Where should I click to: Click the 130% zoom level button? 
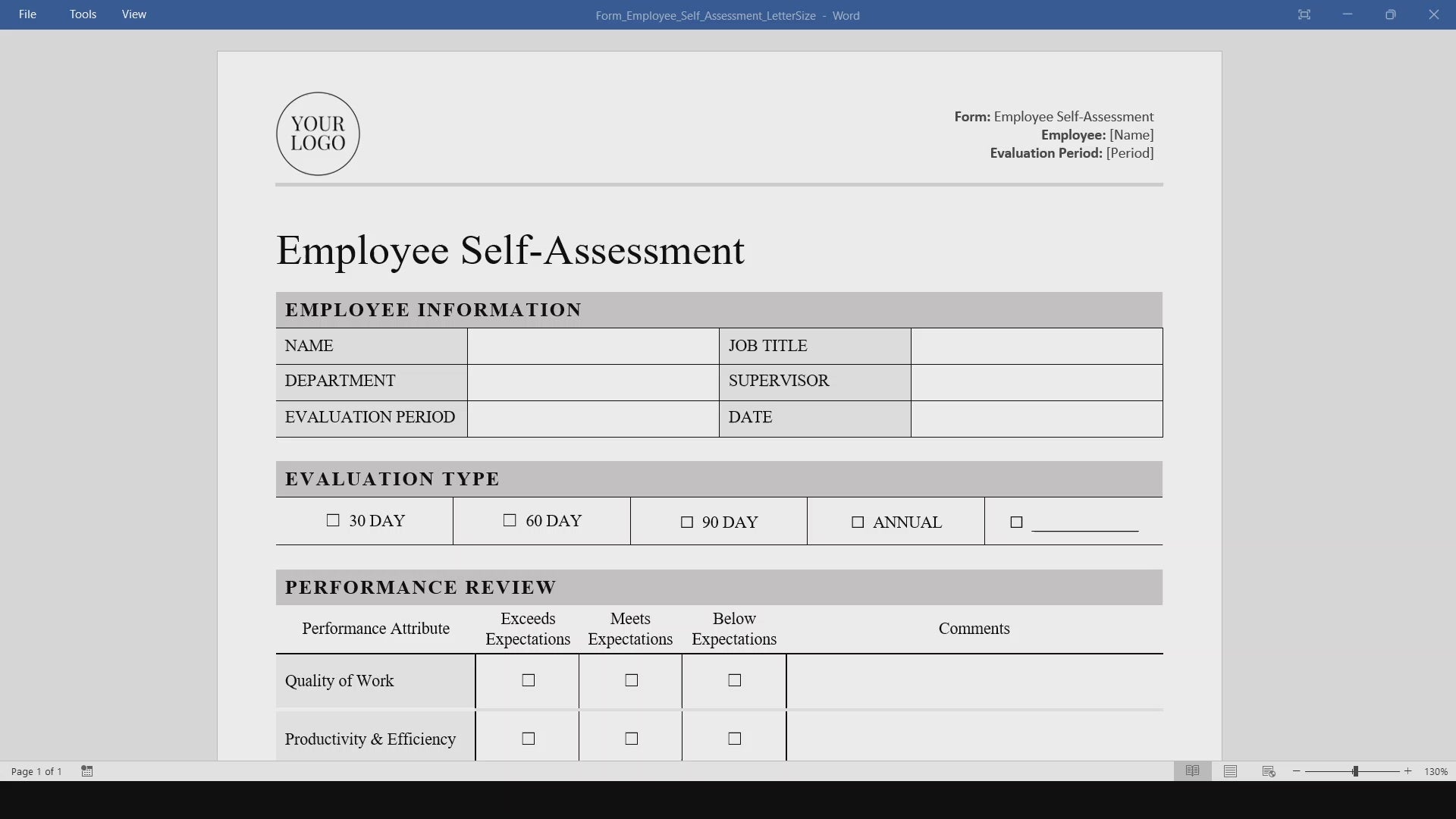tap(1435, 771)
